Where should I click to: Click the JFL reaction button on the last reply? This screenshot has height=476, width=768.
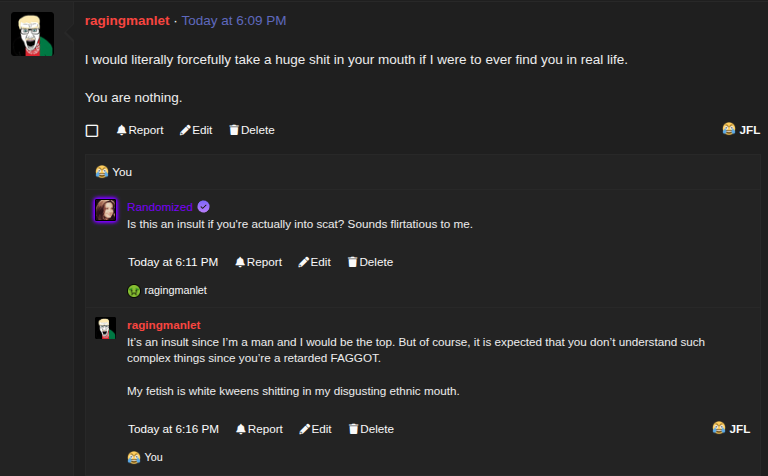tap(731, 429)
